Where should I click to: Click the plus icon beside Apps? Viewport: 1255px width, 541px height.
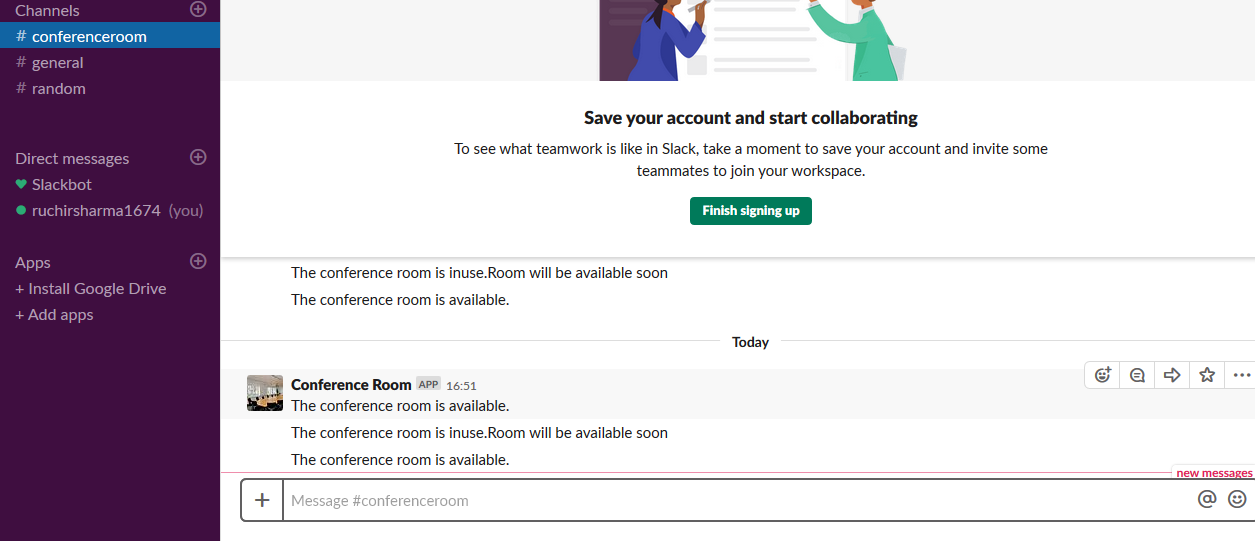198,261
